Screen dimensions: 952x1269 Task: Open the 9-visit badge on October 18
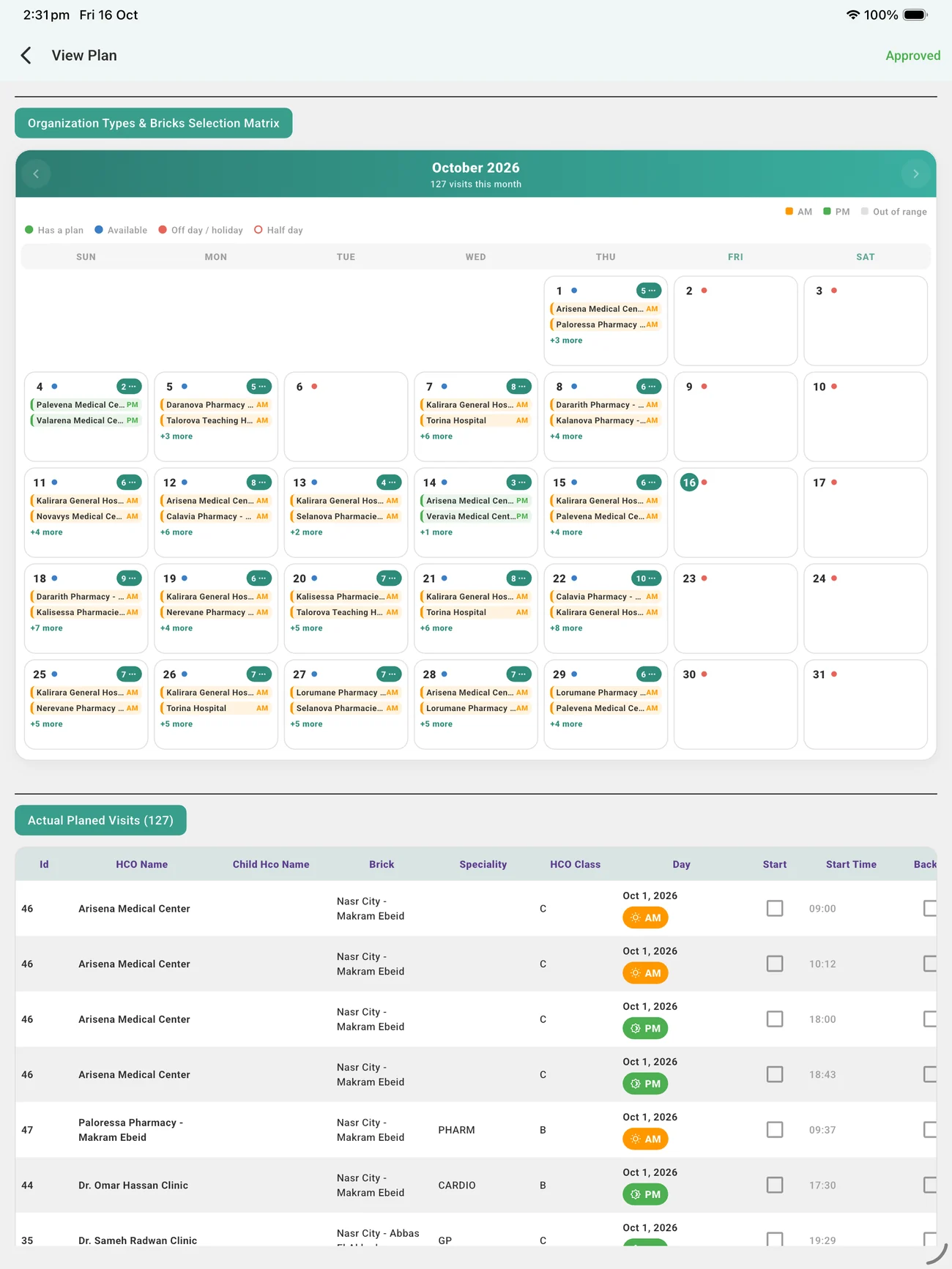coord(129,578)
